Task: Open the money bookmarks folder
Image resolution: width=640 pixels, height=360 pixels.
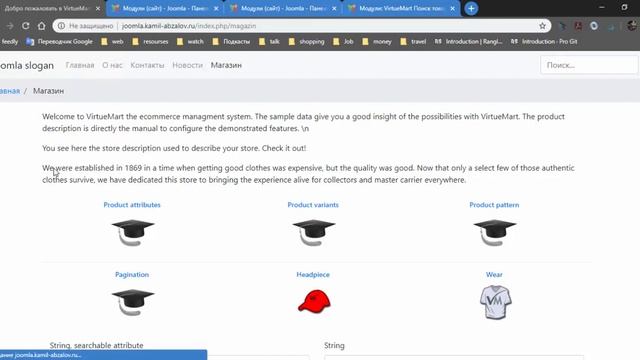Action: (x=377, y=41)
